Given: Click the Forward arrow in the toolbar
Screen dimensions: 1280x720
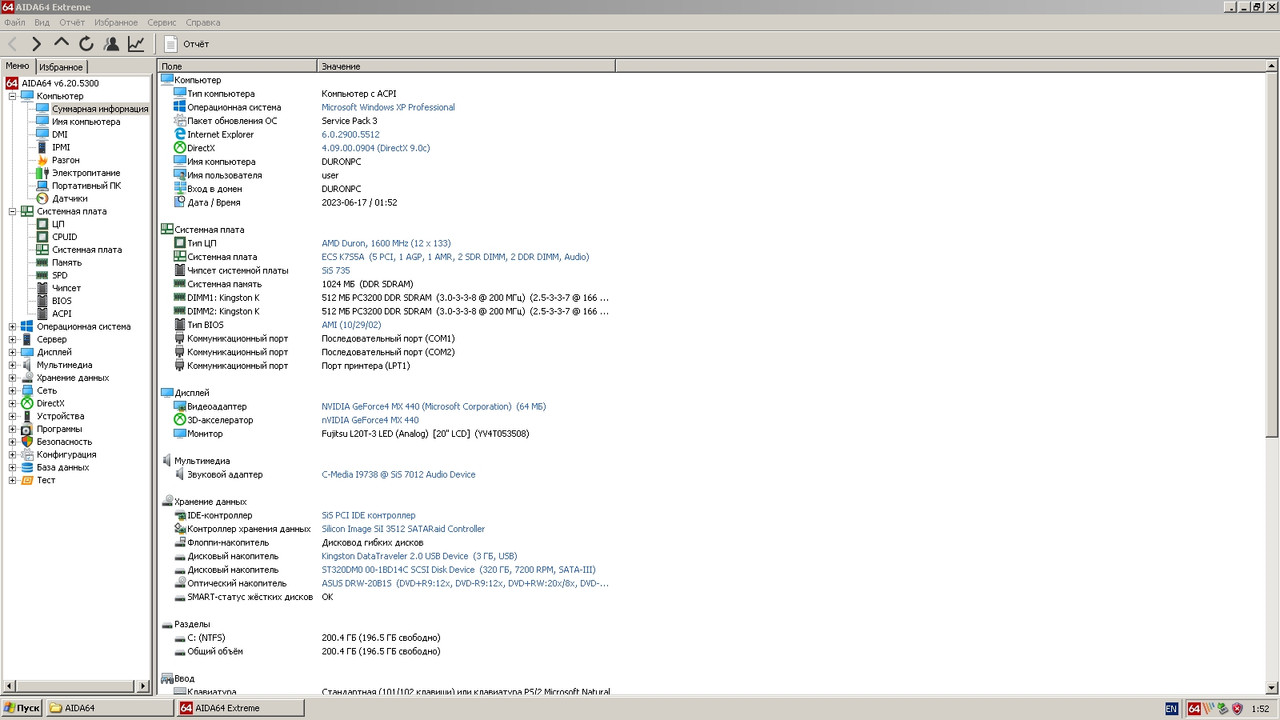Looking at the screenshot, I should pos(37,44).
